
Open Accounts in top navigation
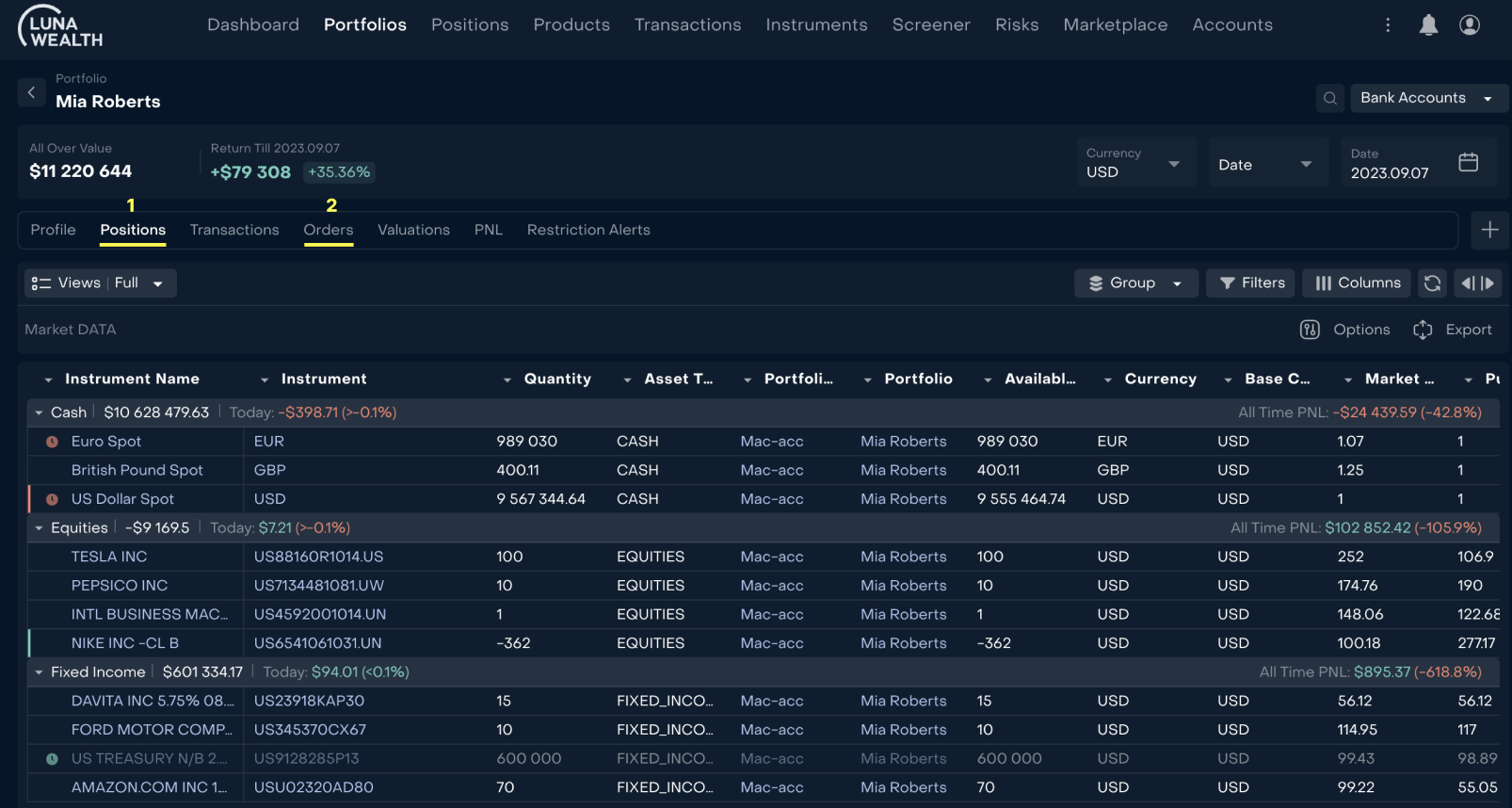click(x=1232, y=25)
